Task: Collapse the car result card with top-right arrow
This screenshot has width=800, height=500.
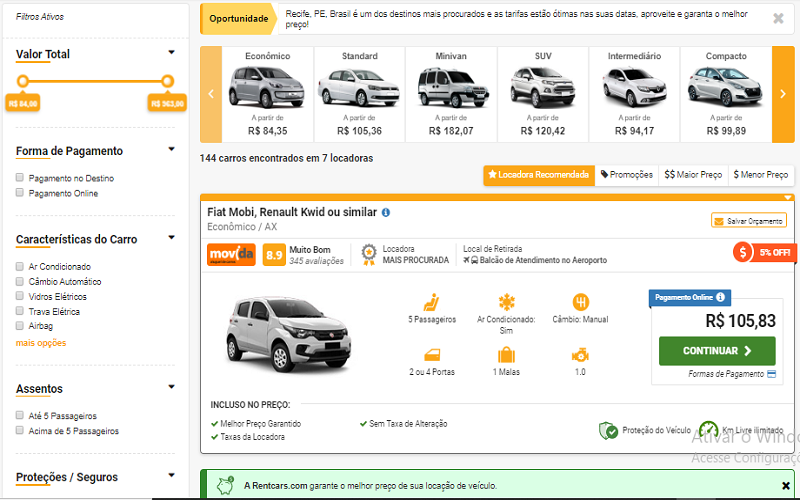Action: click(x=788, y=197)
